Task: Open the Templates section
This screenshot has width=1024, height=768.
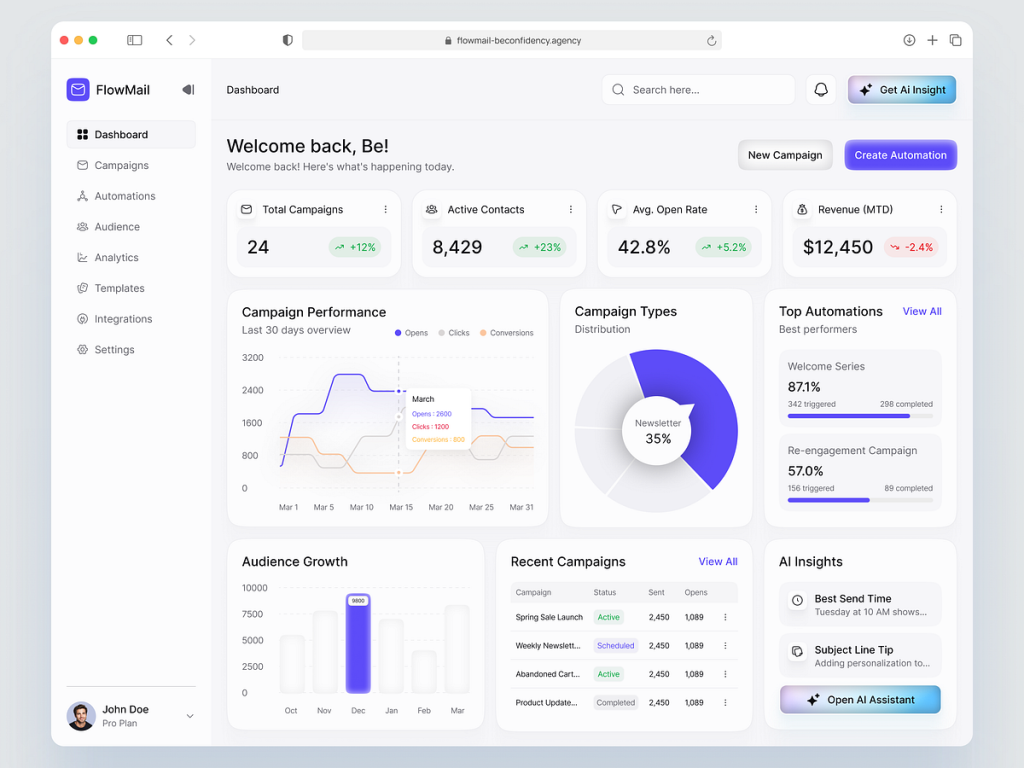Action: (x=117, y=288)
